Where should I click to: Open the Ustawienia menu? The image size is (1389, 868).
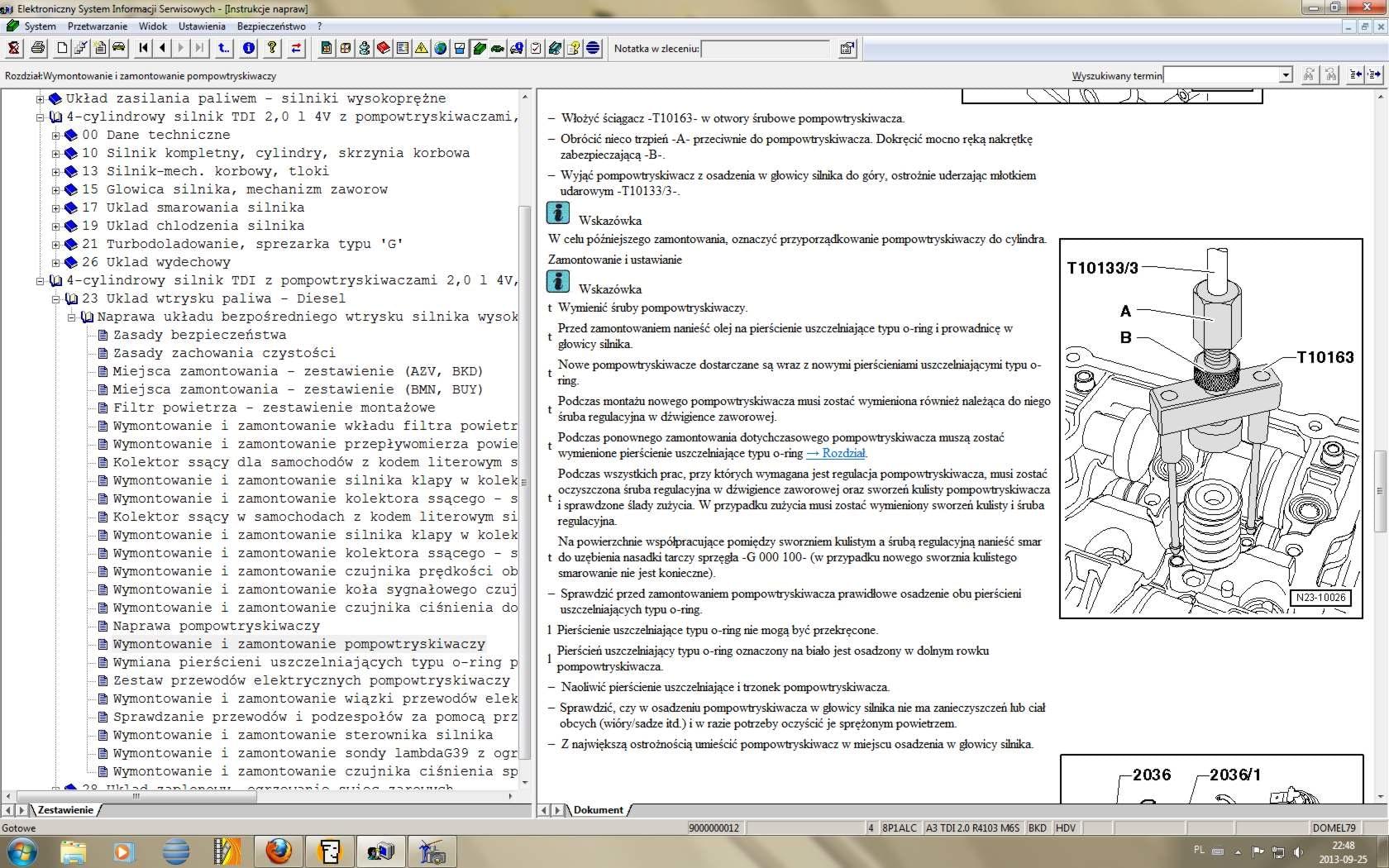pyautogui.click(x=202, y=26)
